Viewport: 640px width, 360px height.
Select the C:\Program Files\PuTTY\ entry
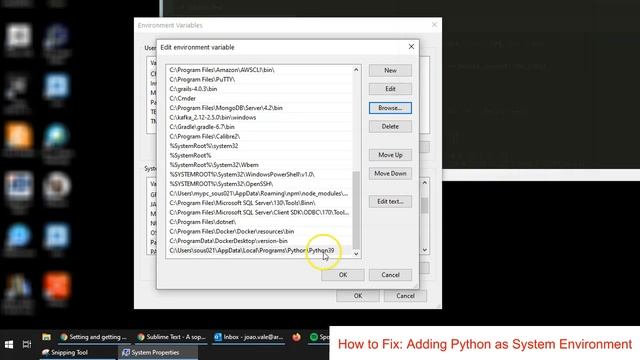260,79
